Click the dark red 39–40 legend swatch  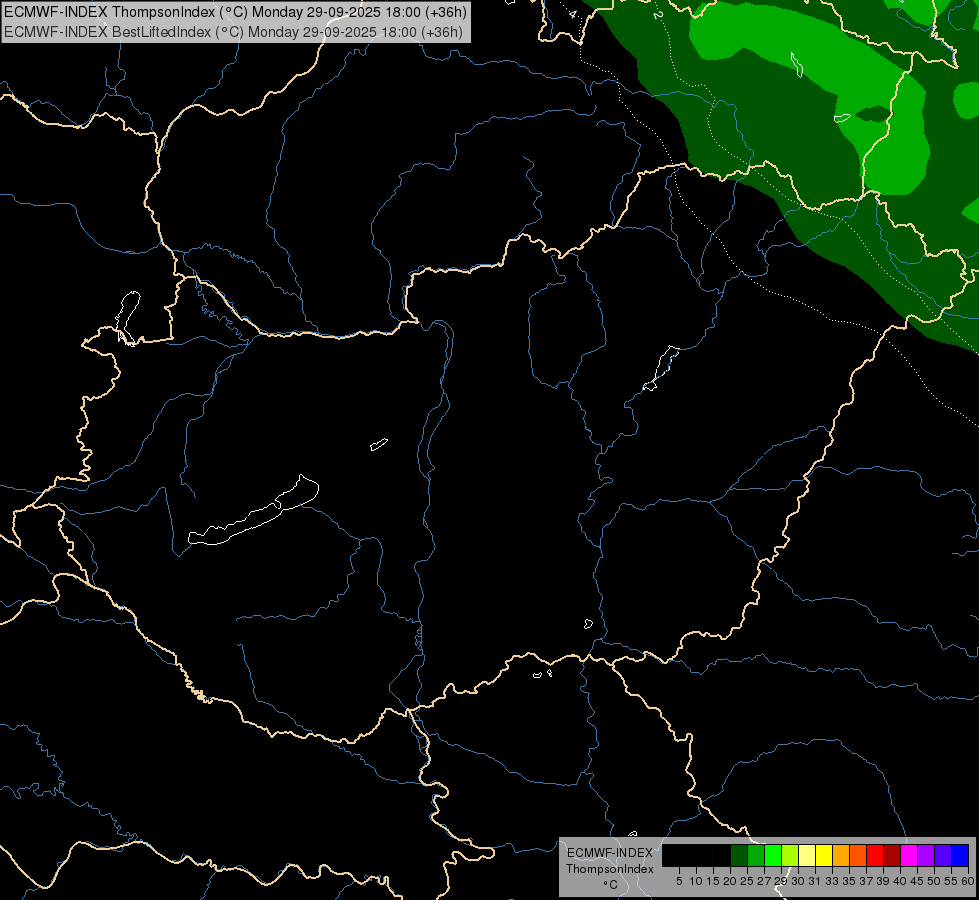pyautogui.click(x=891, y=856)
